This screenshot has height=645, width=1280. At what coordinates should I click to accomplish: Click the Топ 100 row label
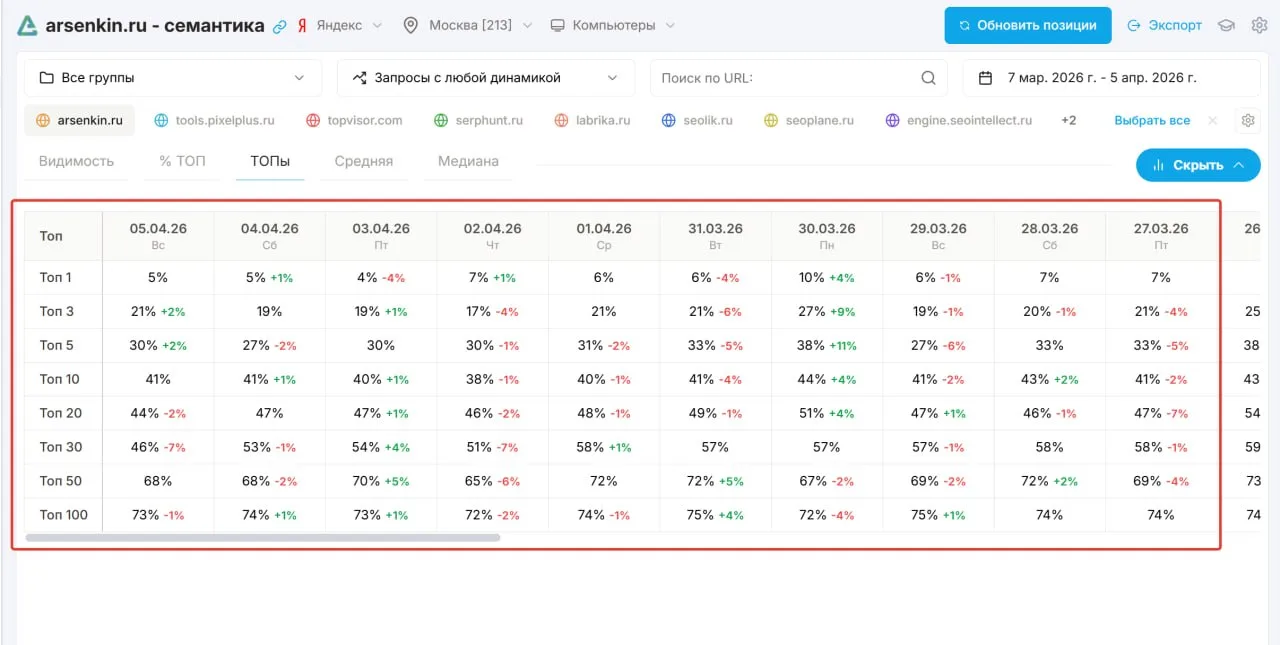point(64,515)
